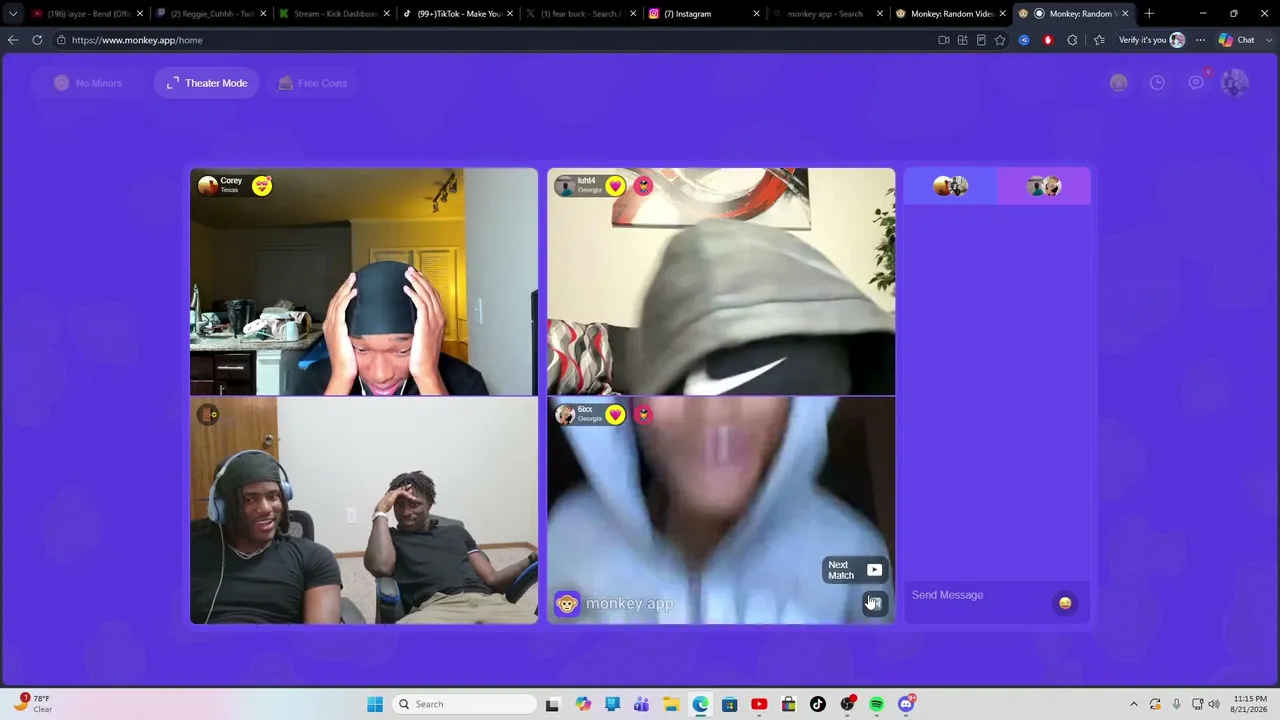The width and height of the screenshot is (1280, 720).
Task: Open TikTok from the taskbar
Action: pos(818,704)
